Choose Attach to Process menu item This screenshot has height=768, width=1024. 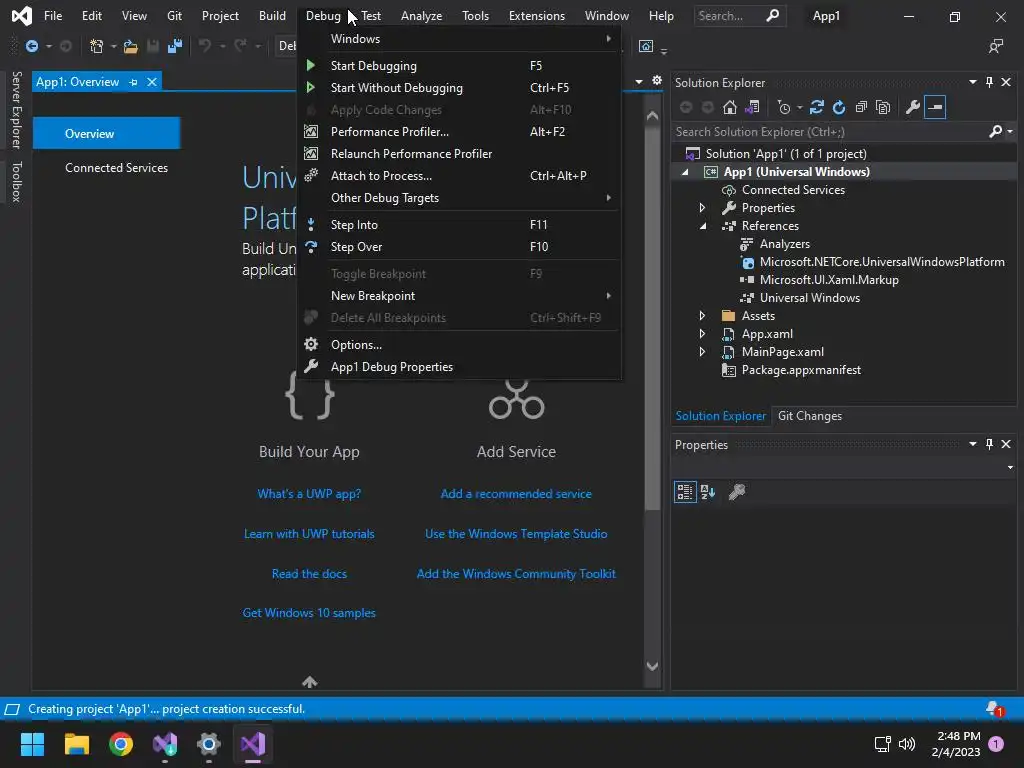pyautogui.click(x=458, y=176)
